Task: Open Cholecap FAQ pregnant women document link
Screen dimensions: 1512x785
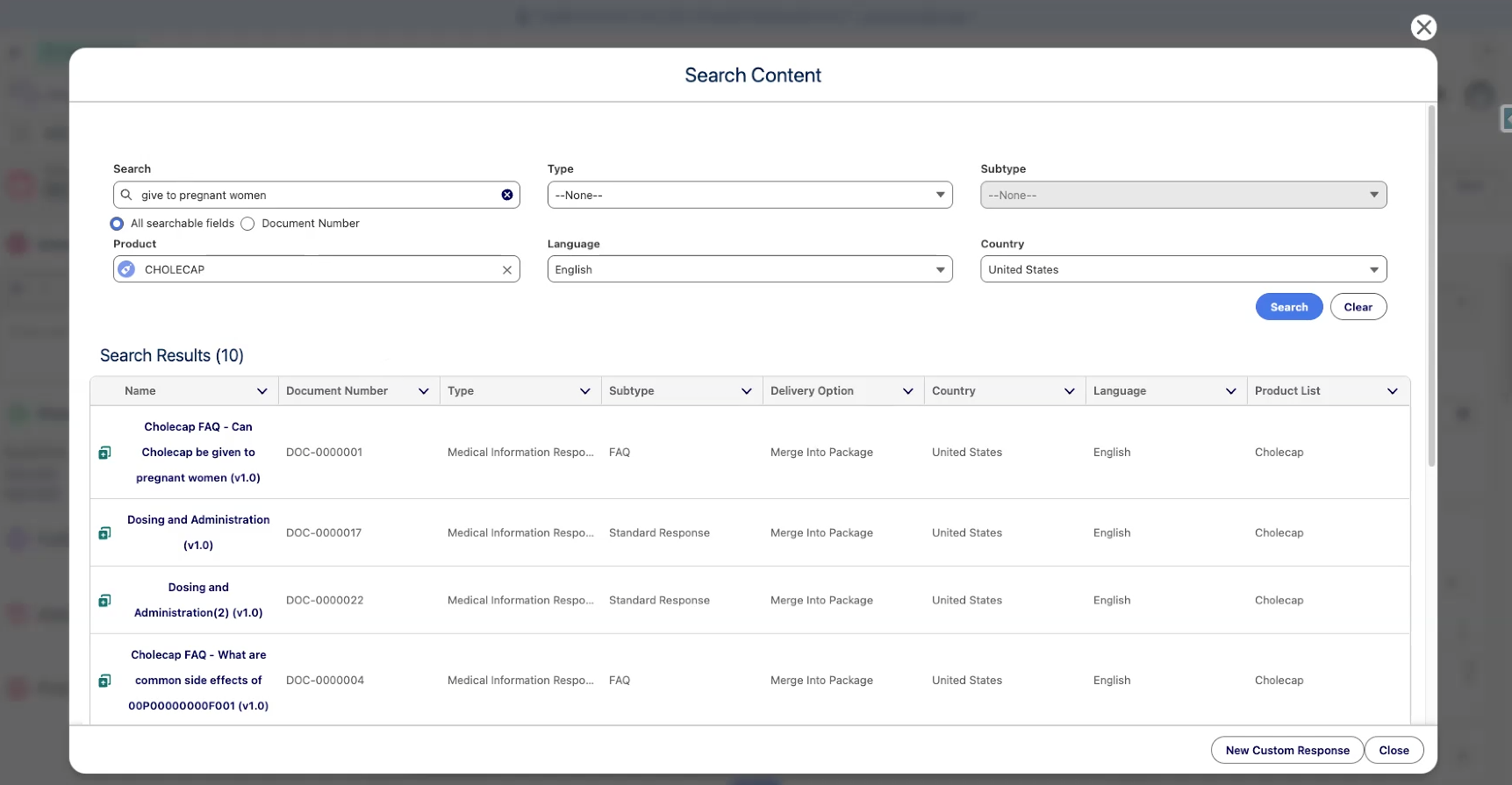Action: coord(198,453)
